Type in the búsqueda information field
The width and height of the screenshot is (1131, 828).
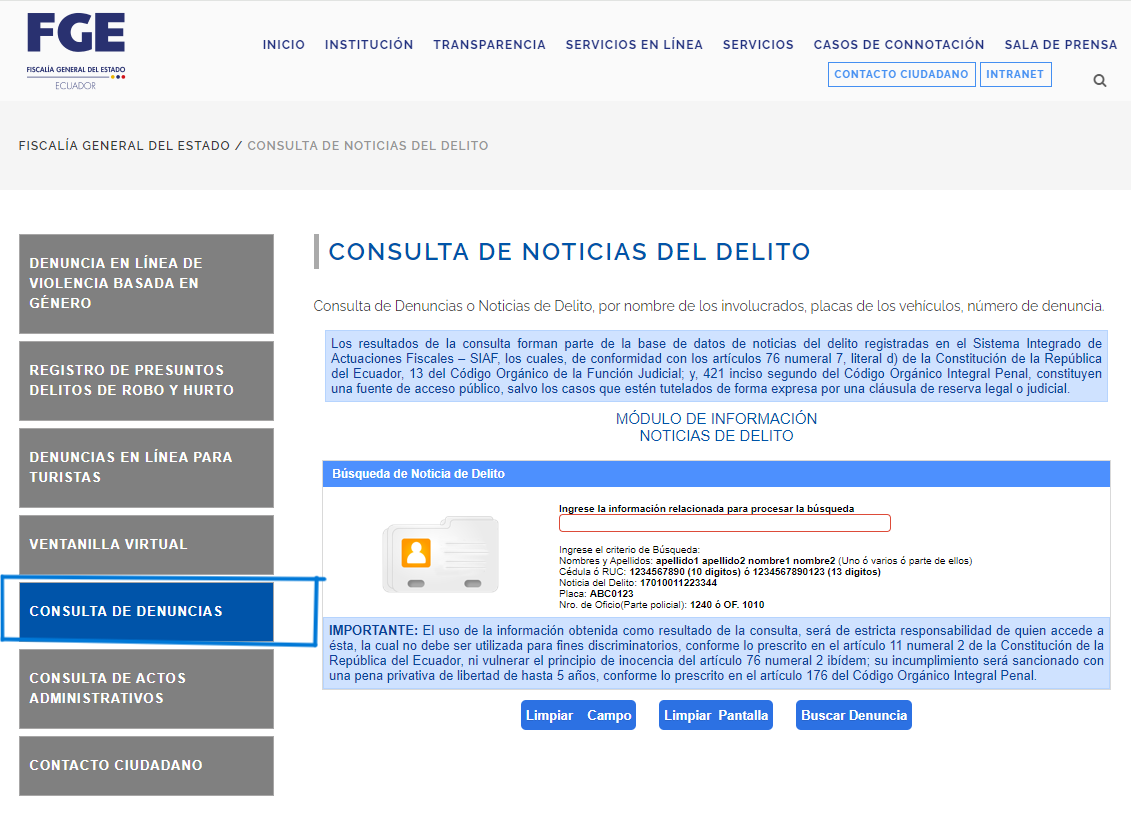(x=724, y=523)
